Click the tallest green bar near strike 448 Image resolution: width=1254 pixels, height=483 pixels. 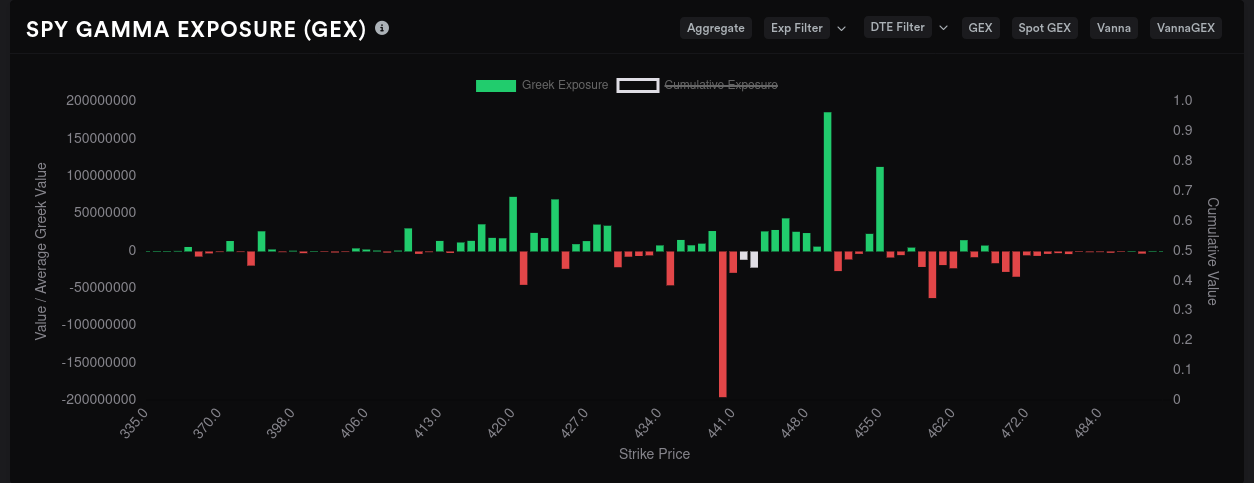[828, 181]
